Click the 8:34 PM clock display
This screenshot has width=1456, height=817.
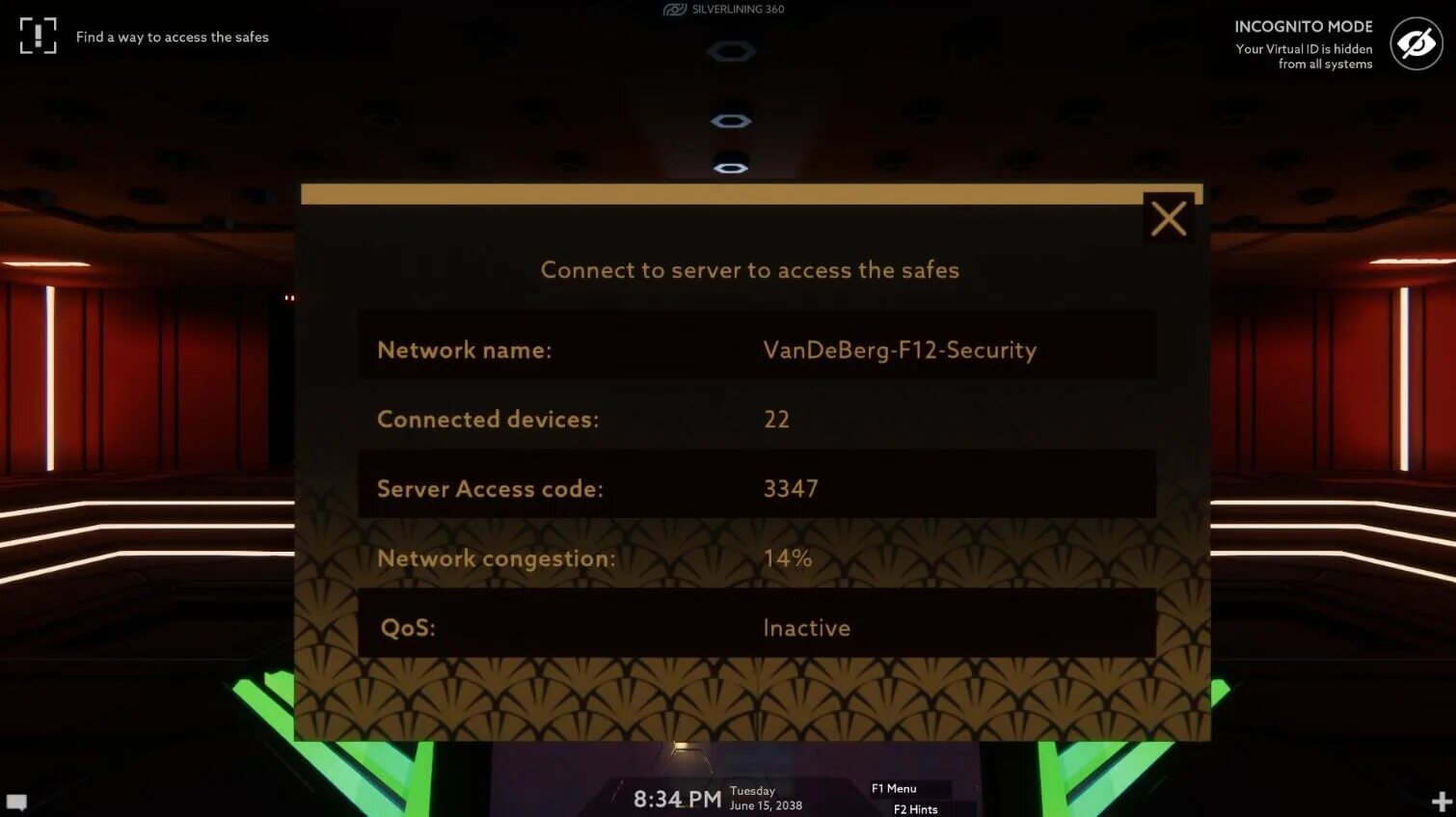(x=677, y=799)
